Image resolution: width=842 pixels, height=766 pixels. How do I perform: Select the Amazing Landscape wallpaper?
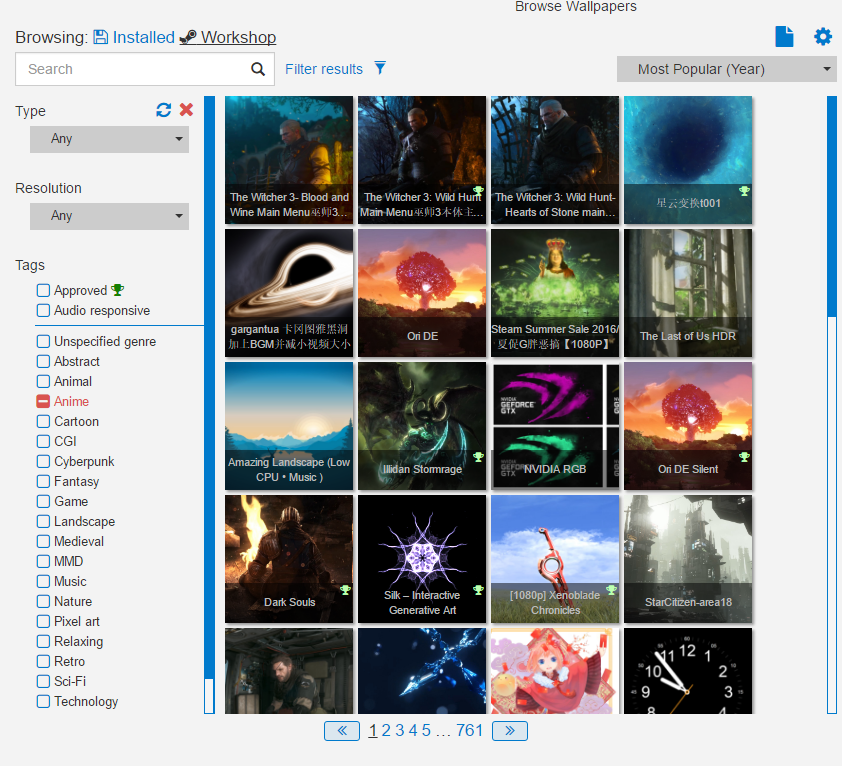(289, 426)
